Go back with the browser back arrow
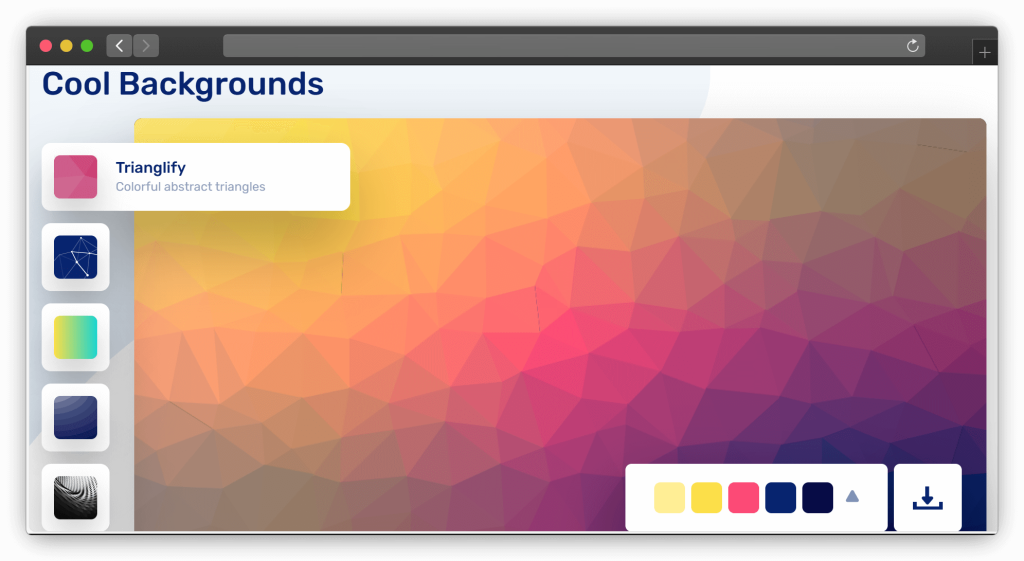This screenshot has height=561, width=1024. click(119, 45)
